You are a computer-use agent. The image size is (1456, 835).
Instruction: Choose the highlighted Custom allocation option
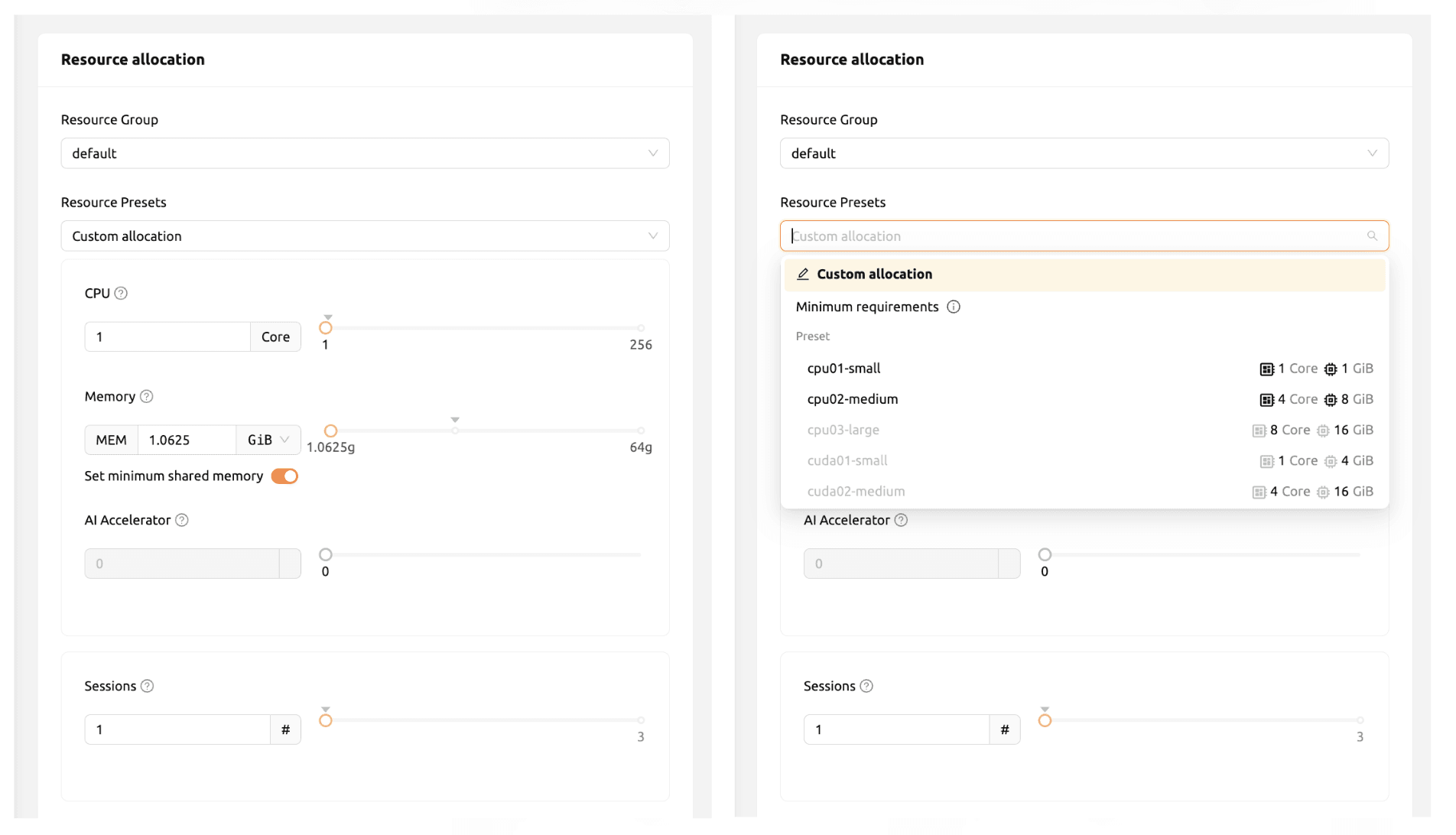click(x=874, y=275)
